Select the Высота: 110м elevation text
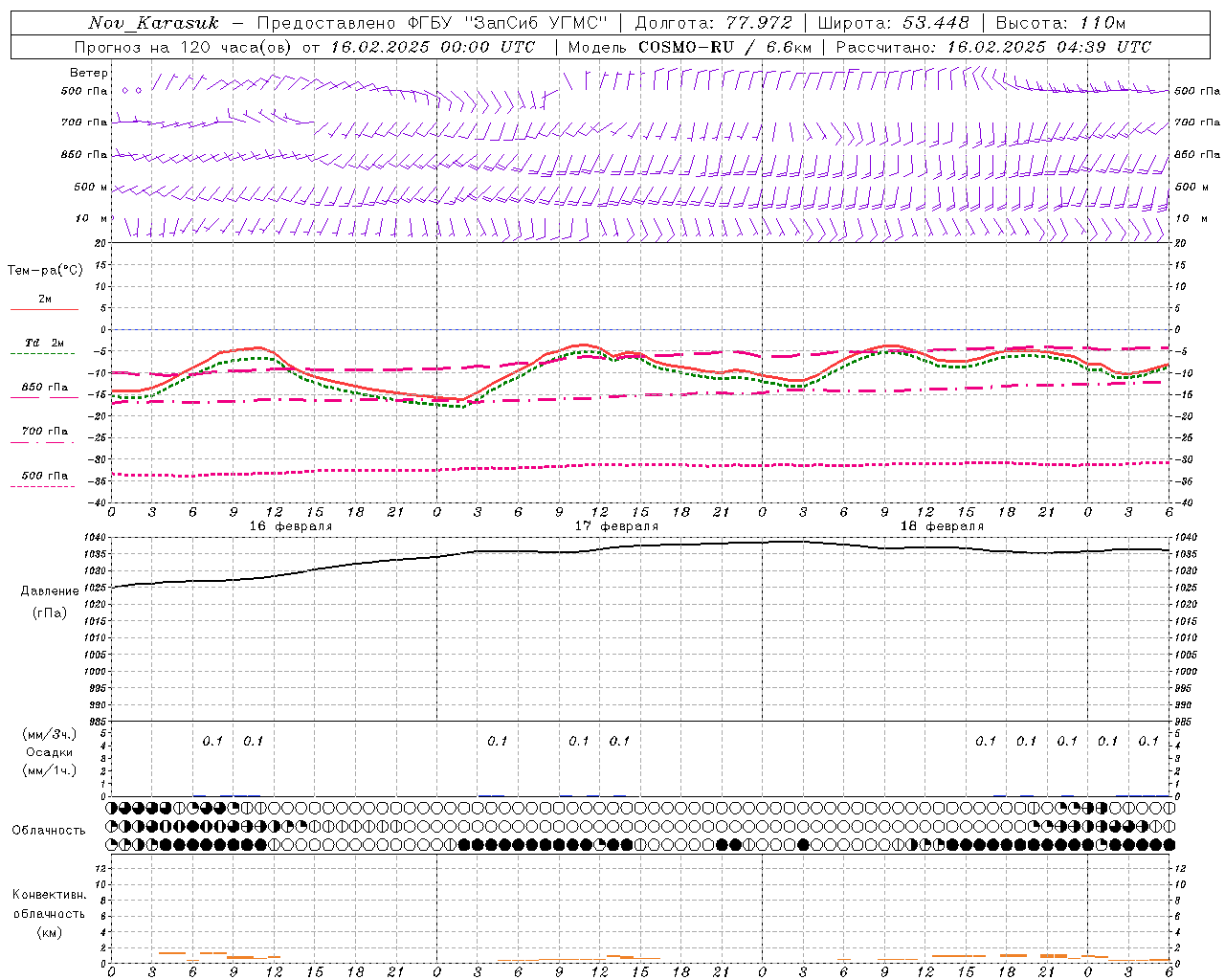The height and width of the screenshot is (980, 1225). (x=1060, y=23)
